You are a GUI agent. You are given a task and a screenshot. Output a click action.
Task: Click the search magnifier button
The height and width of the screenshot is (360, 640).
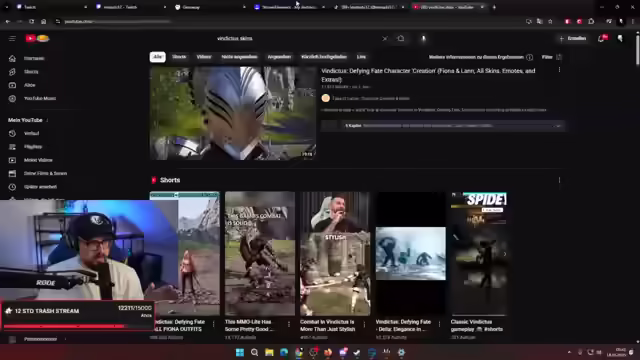click(401, 38)
